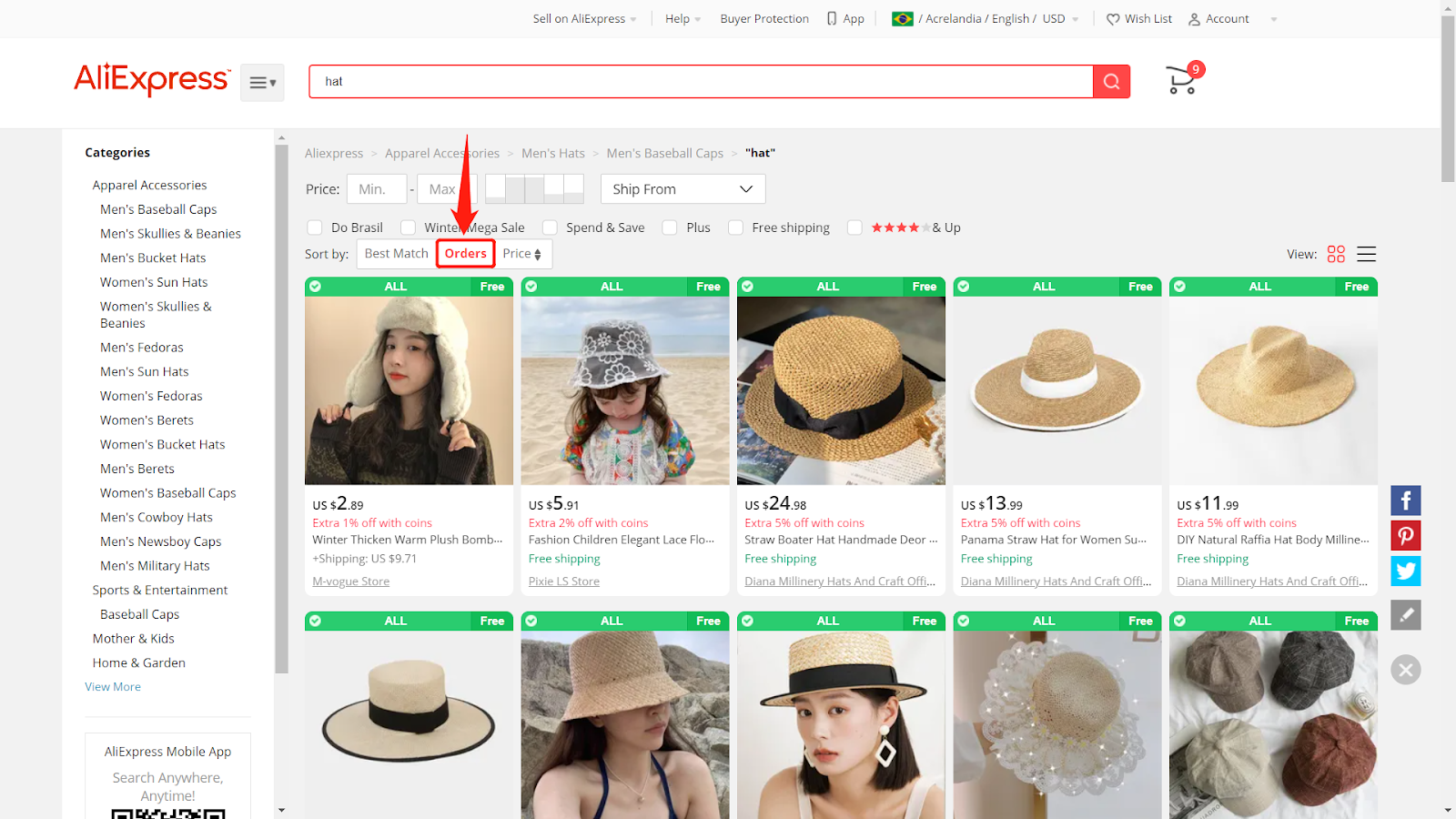
Task: Expand the Help dropdown
Action: 682,18
